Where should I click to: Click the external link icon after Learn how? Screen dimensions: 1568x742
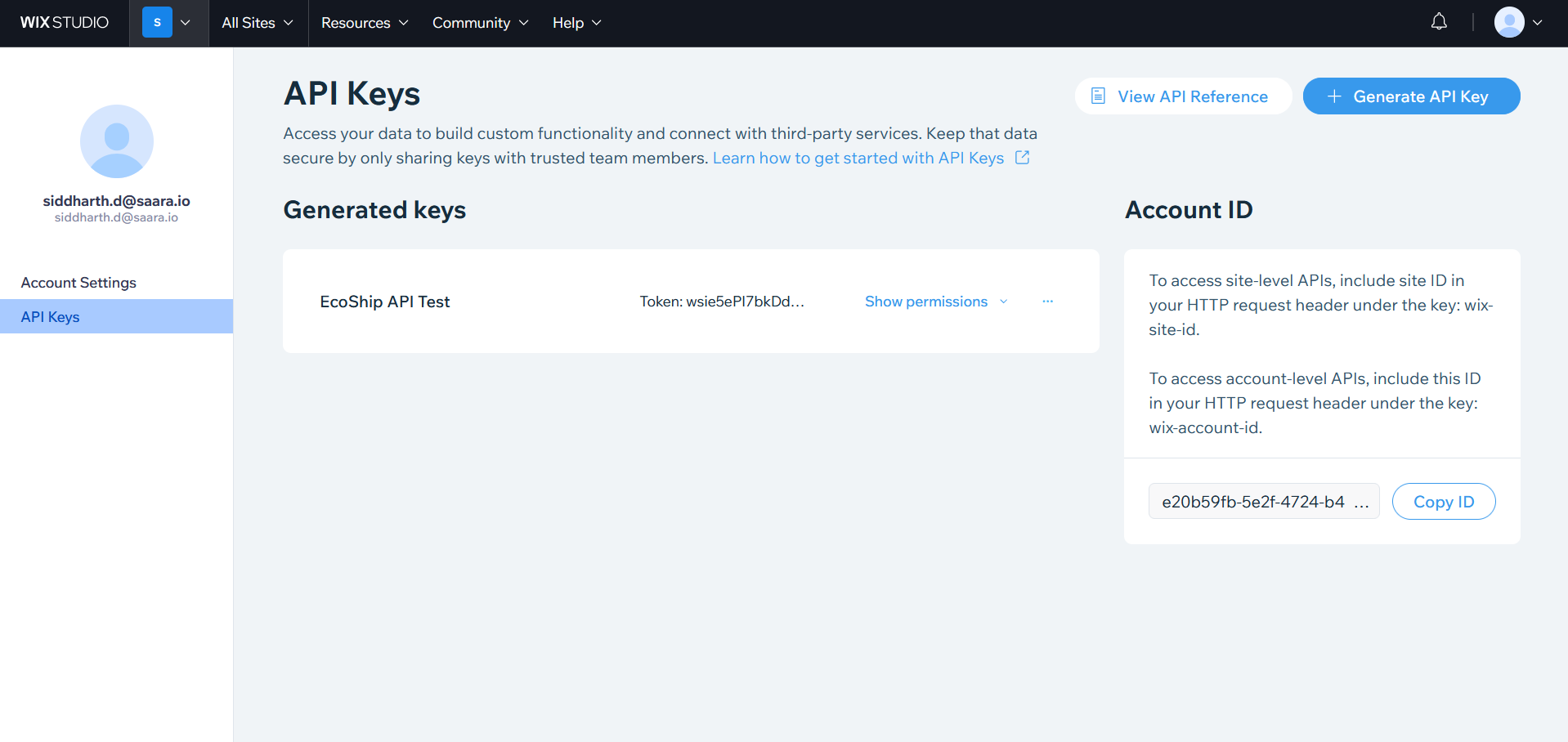pos(1022,158)
